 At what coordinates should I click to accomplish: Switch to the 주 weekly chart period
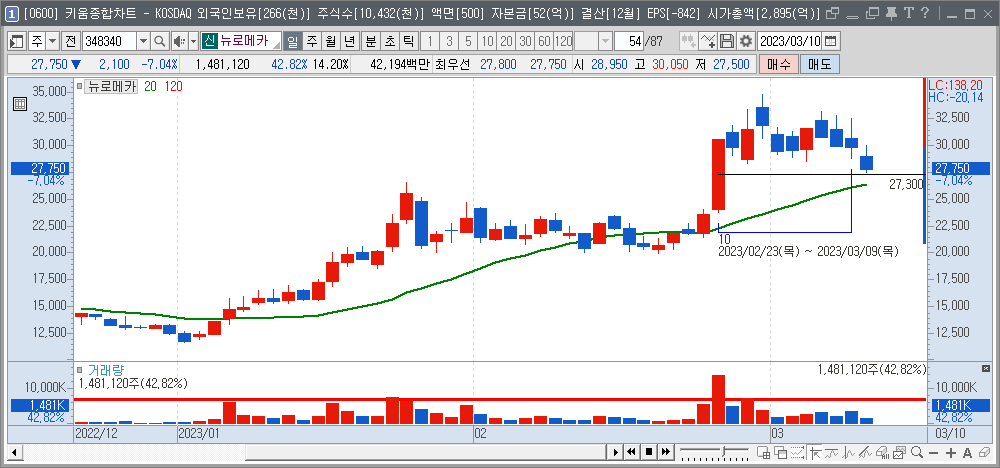[311, 41]
